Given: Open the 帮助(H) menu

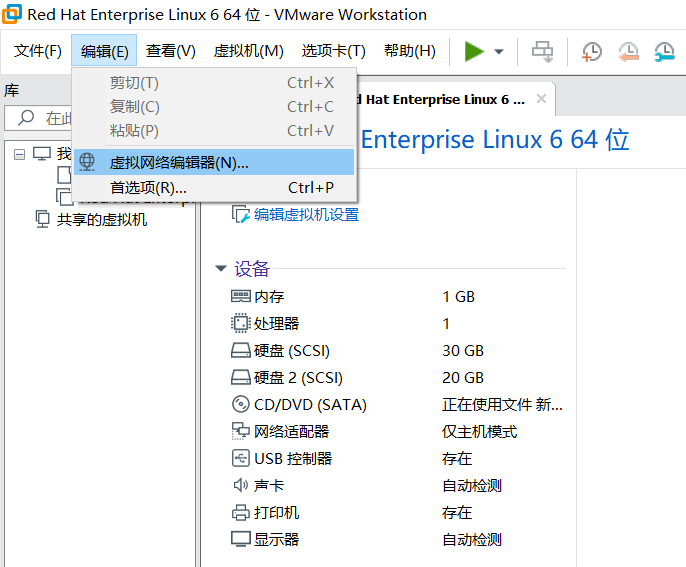Looking at the screenshot, I should point(410,51).
